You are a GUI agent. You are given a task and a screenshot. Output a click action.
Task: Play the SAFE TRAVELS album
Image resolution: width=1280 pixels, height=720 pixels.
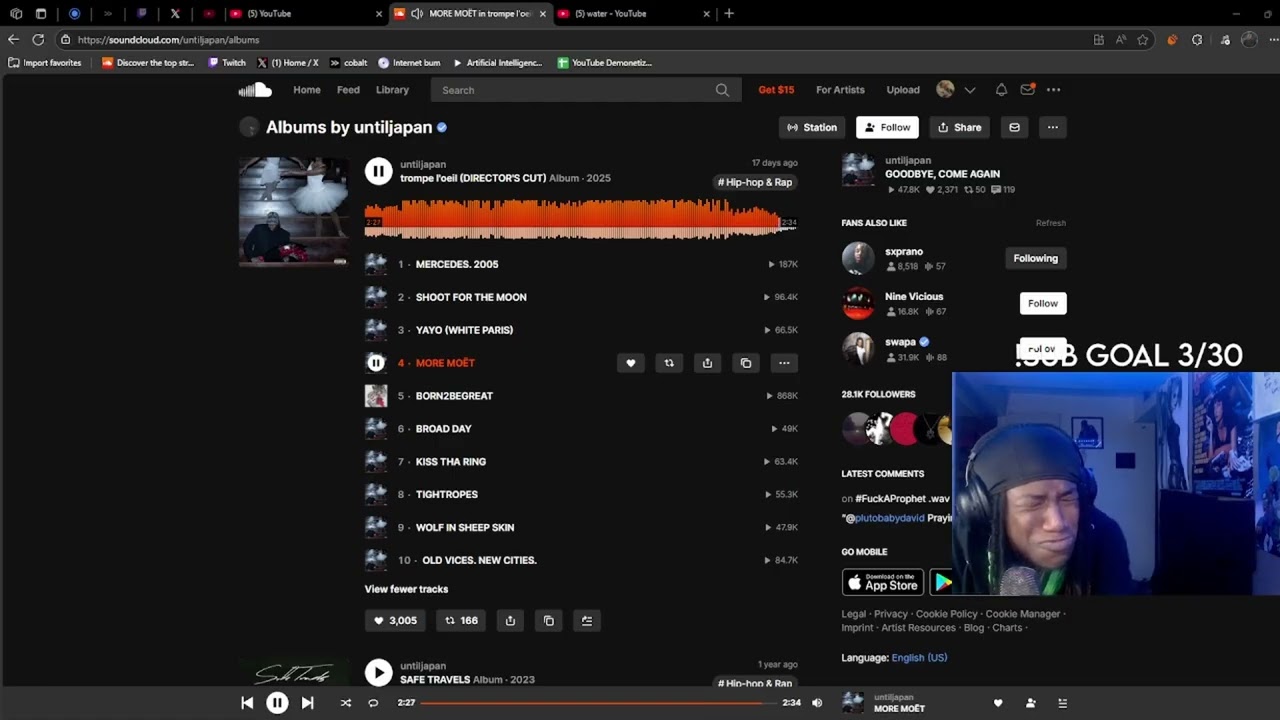click(378, 673)
